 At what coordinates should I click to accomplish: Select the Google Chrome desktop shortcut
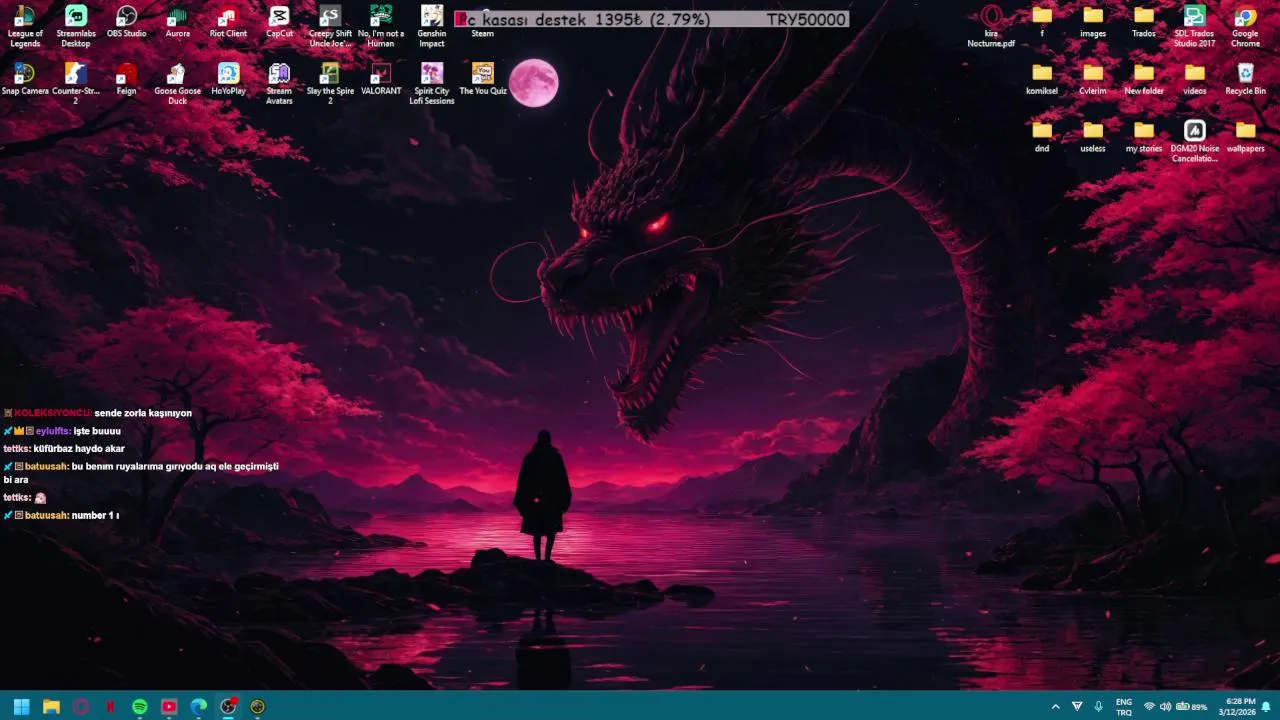click(1246, 26)
